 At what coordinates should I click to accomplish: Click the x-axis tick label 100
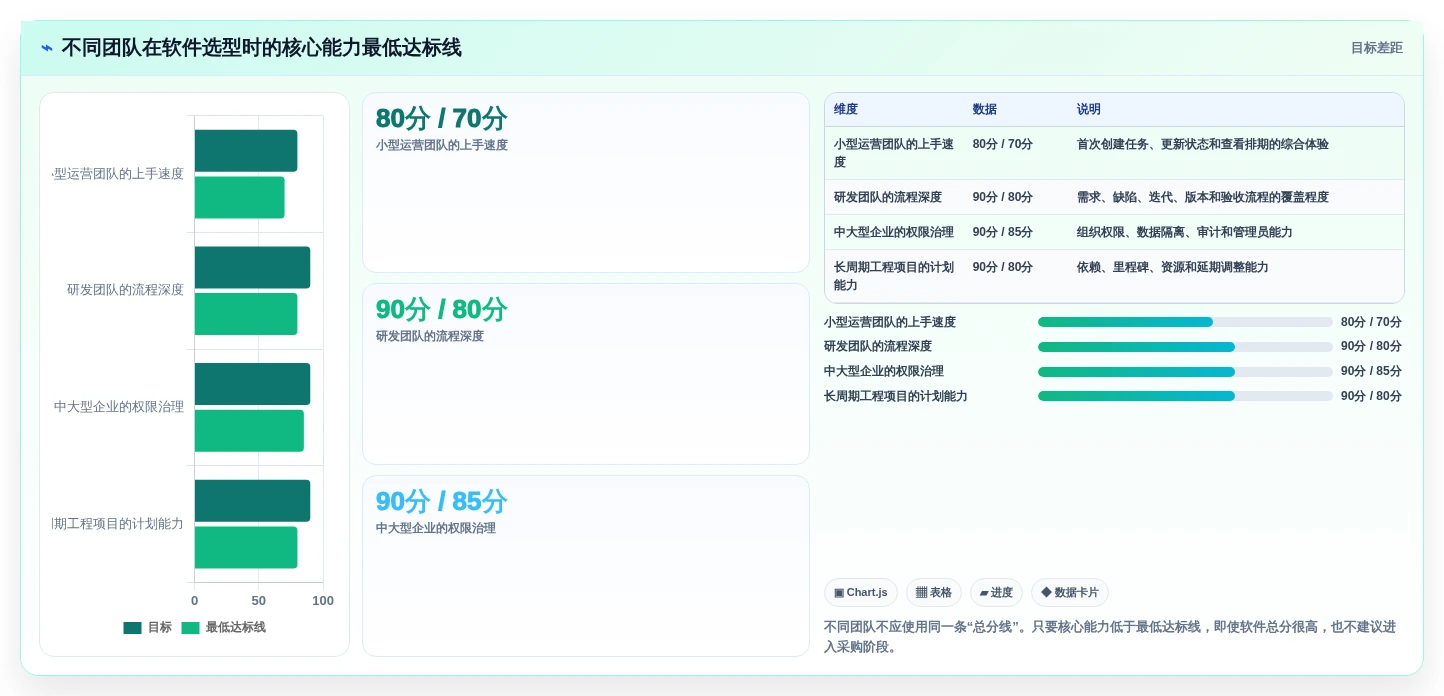pos(323,601)
